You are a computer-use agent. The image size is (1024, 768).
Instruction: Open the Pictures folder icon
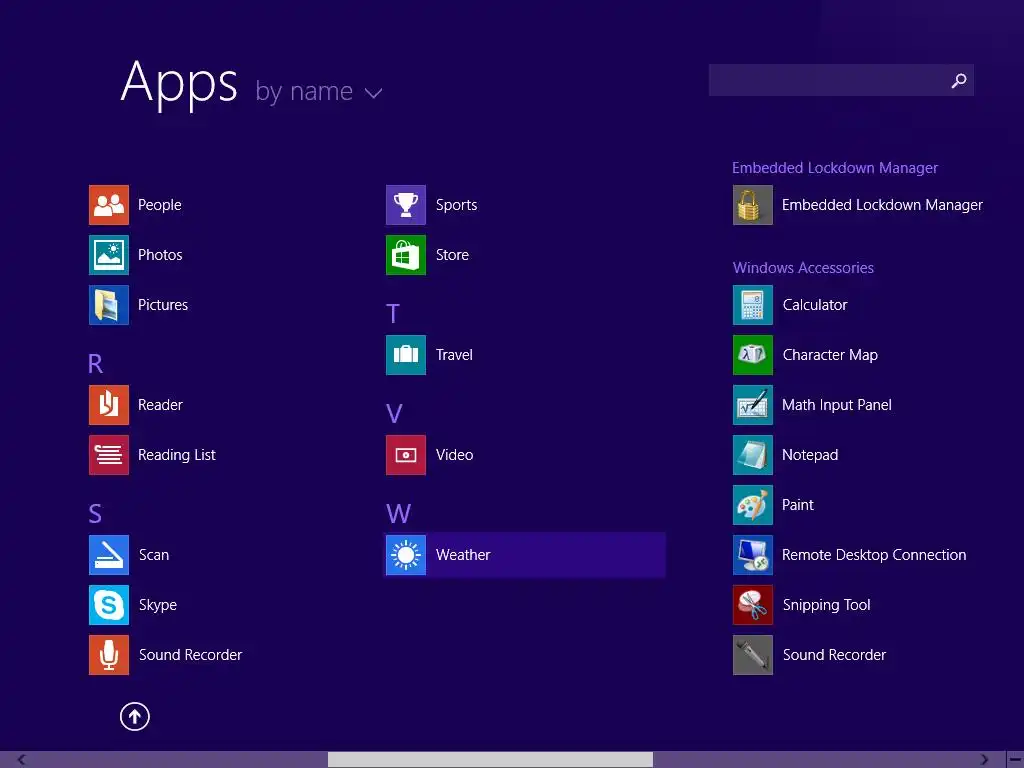click(x=108, y=305)
